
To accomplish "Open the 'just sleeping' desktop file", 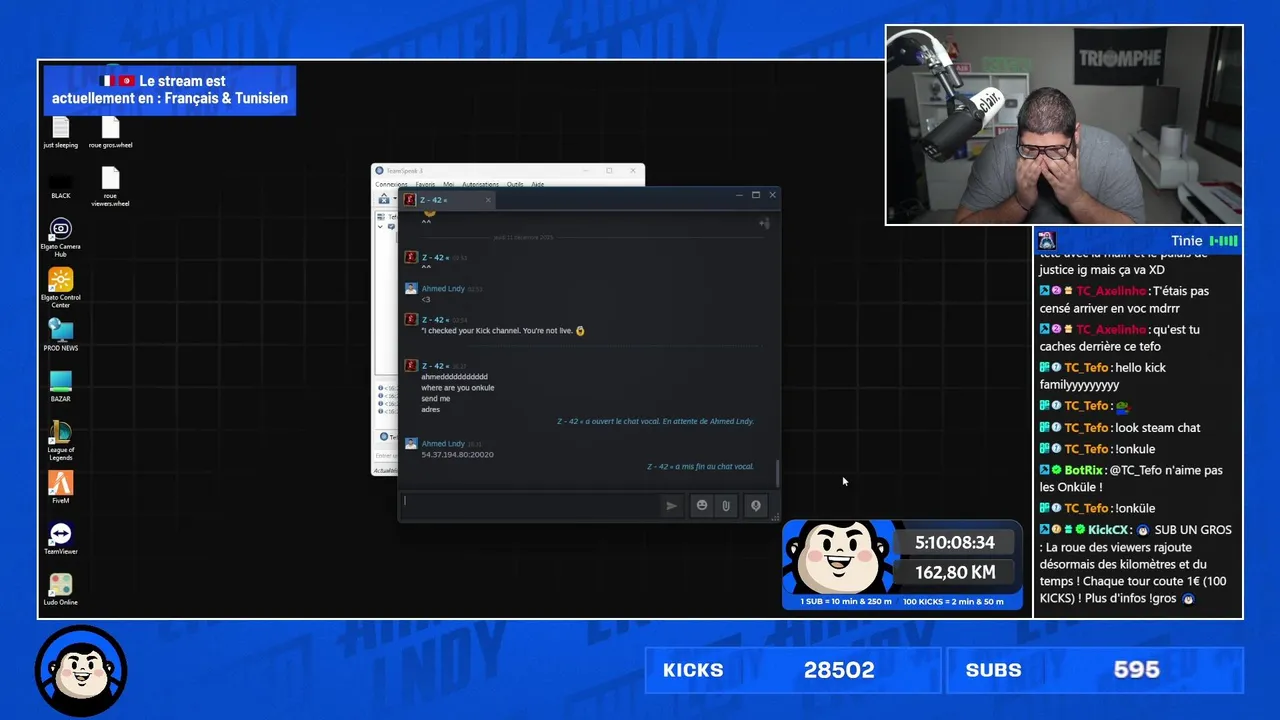I will pyautogui.click(x=60, y=132).
